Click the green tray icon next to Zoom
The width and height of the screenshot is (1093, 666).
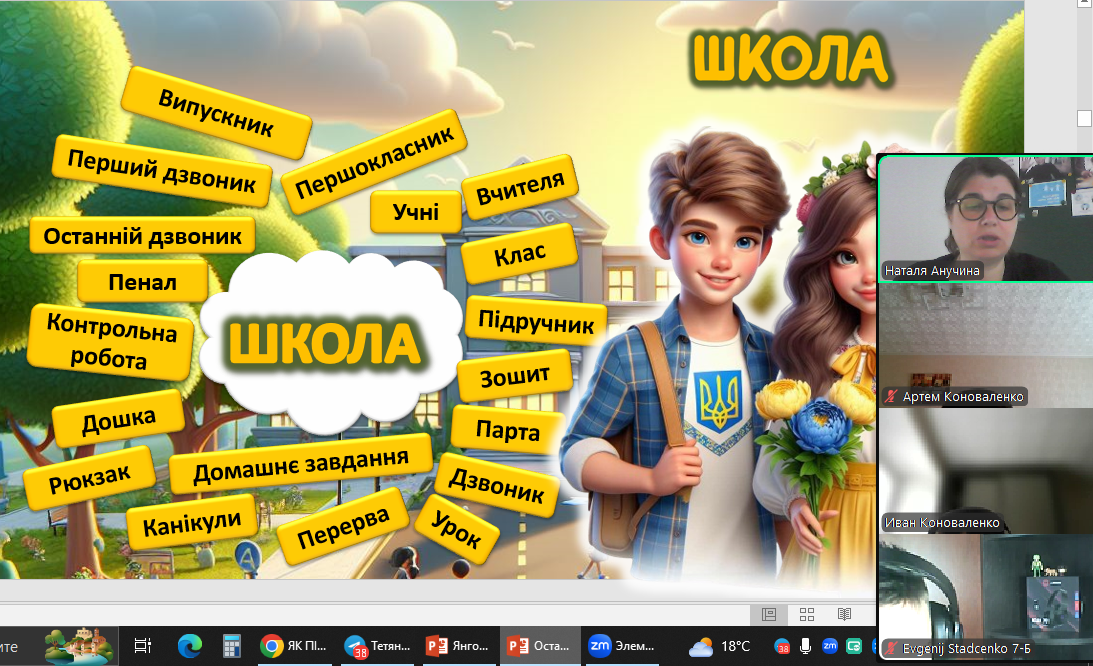854,646
